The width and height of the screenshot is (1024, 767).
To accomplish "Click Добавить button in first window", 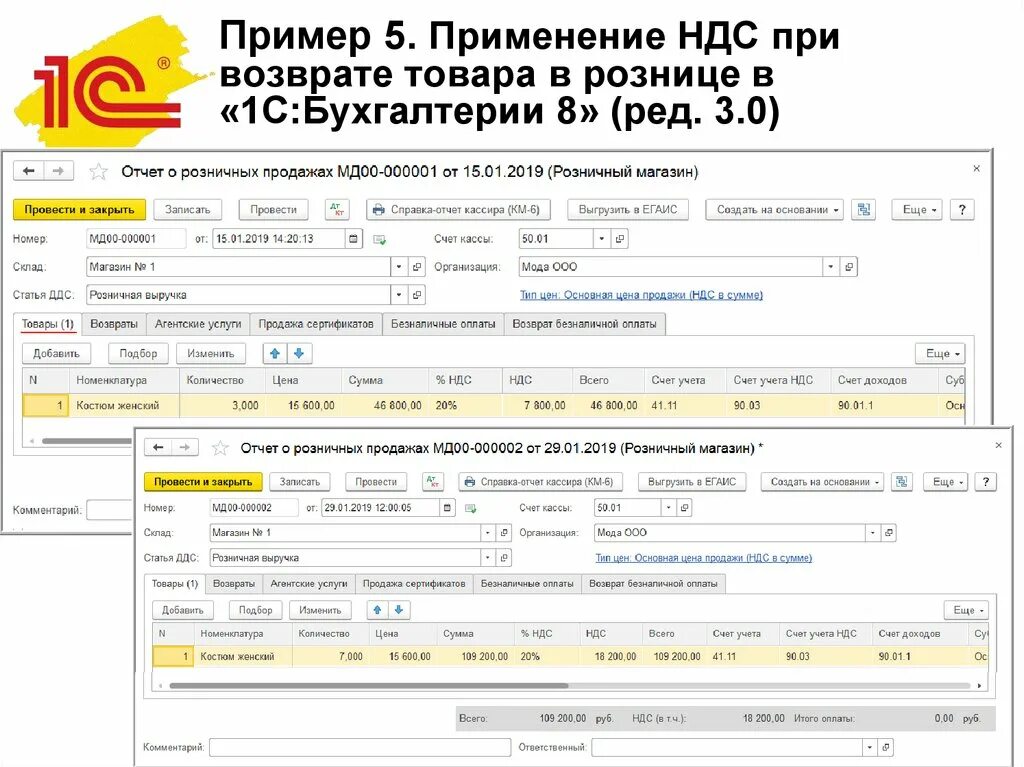I will coord(56,353).
